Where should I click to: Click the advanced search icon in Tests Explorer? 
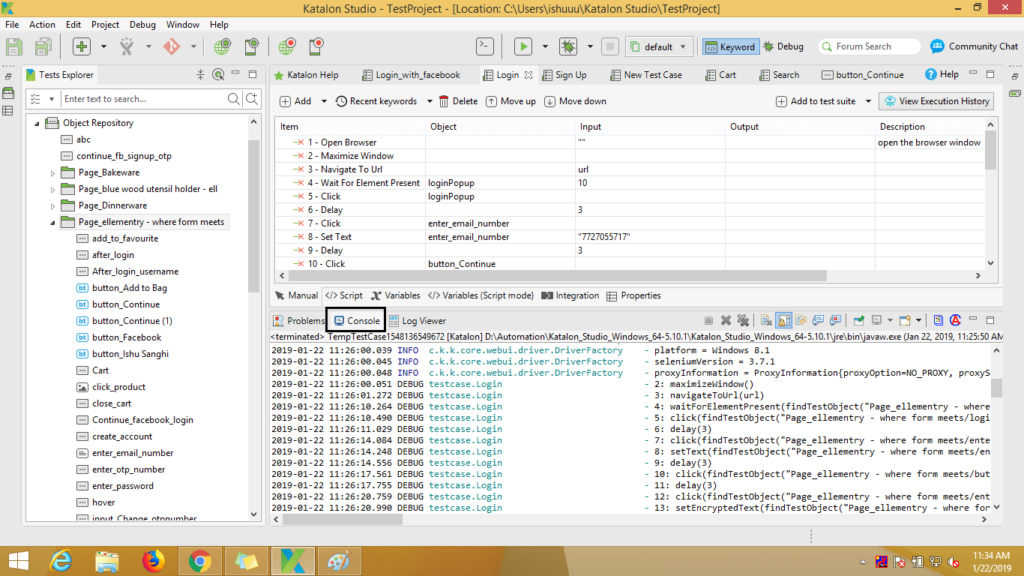coord(251,99)
